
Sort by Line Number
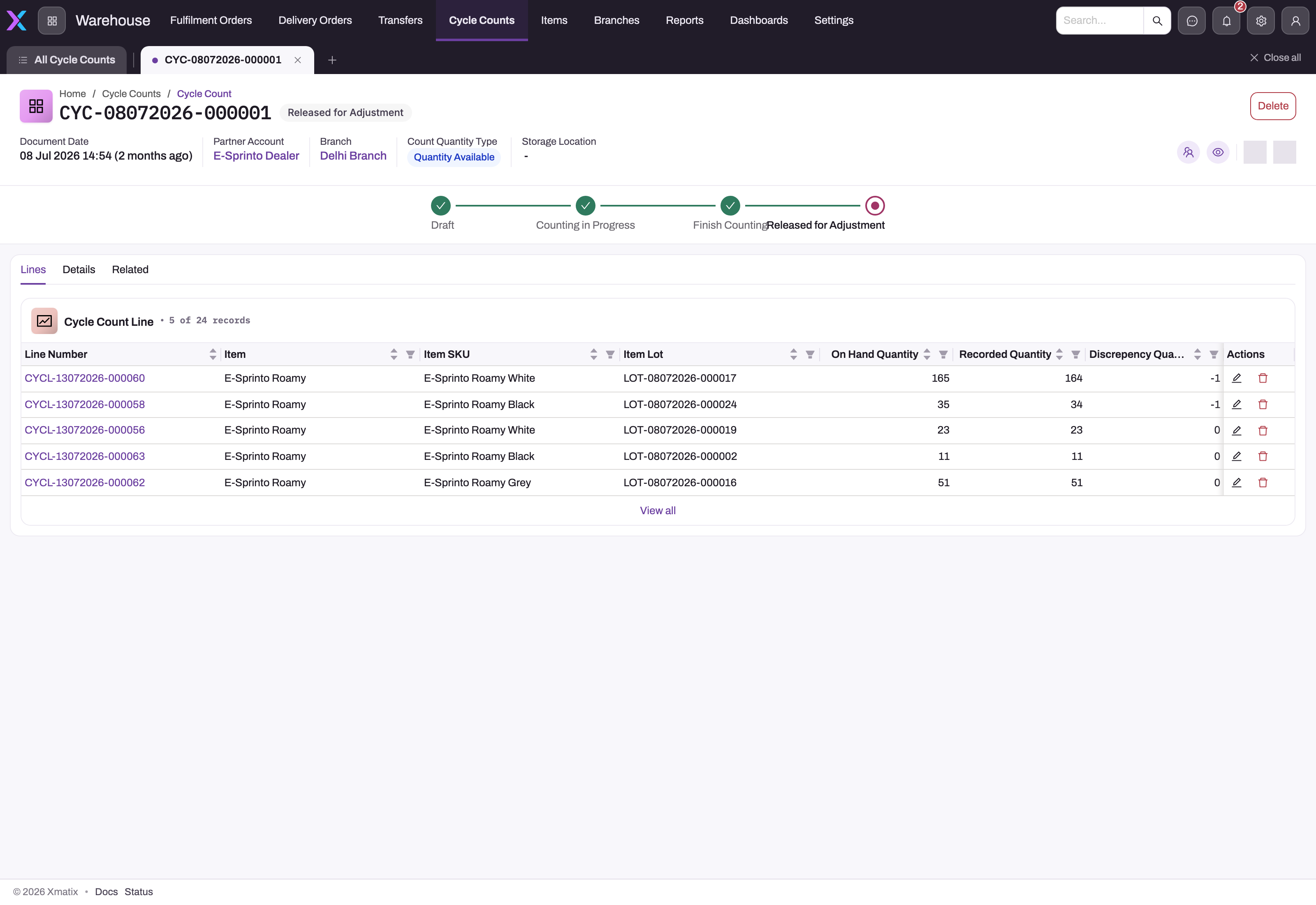coord(213,355)
